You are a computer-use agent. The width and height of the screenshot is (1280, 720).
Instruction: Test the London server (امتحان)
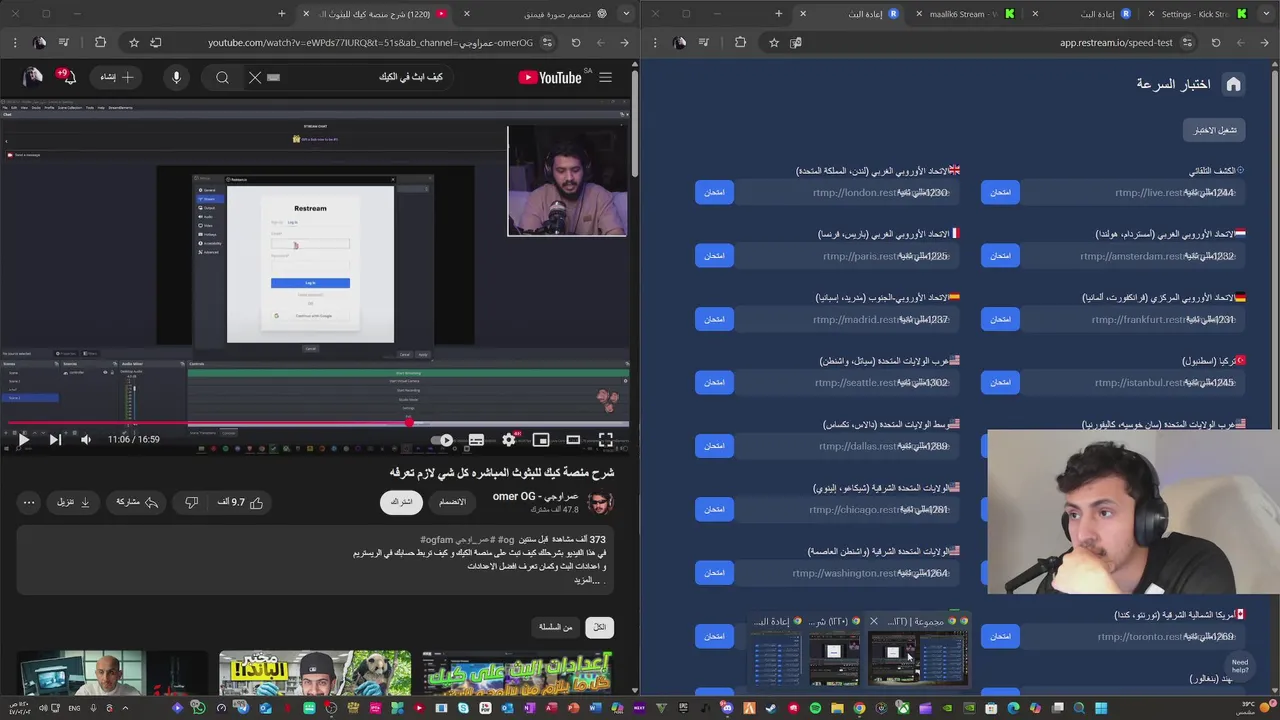[x=715, y=192]
